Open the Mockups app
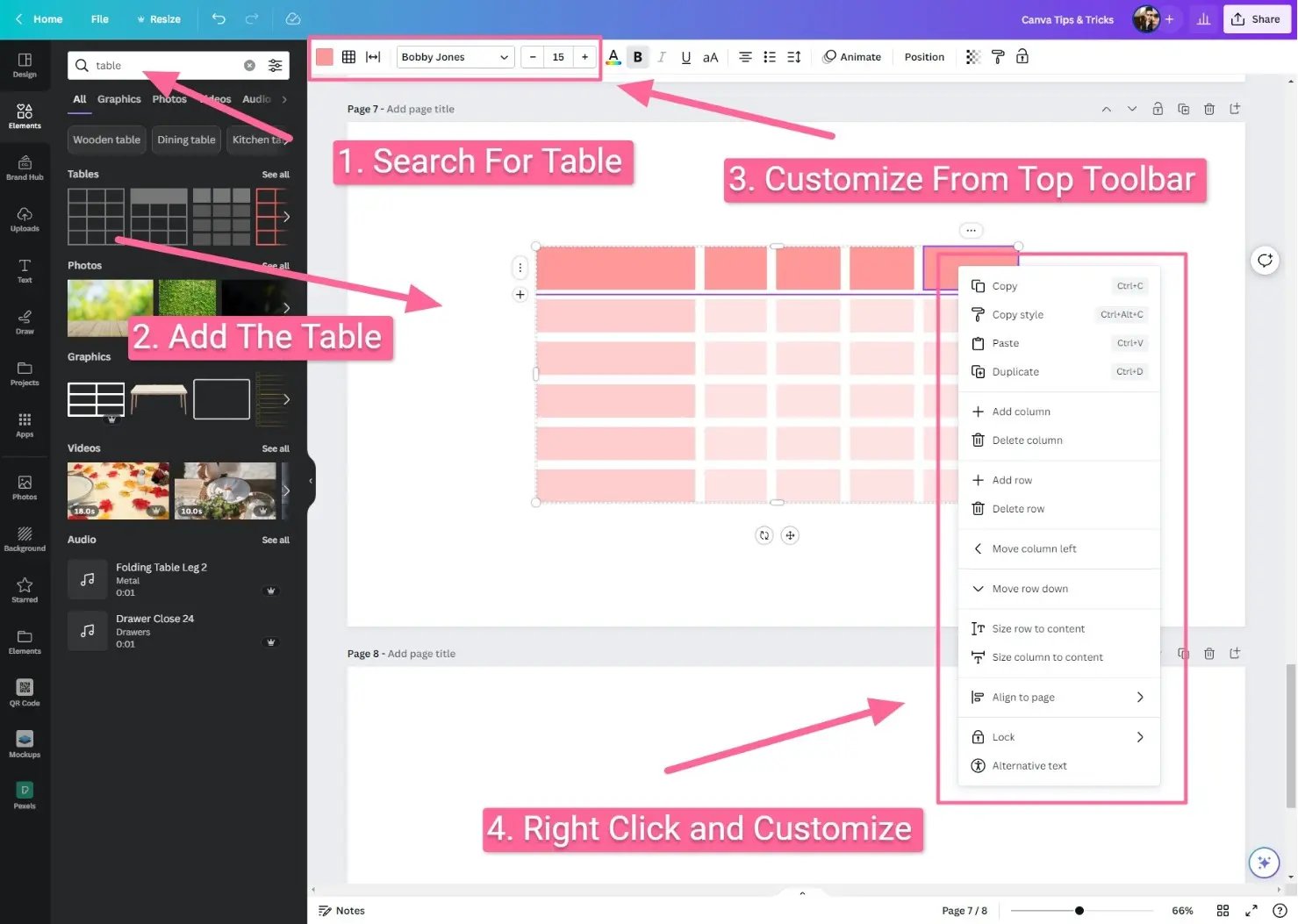The image size is (1298, 924). coord(25,744)
